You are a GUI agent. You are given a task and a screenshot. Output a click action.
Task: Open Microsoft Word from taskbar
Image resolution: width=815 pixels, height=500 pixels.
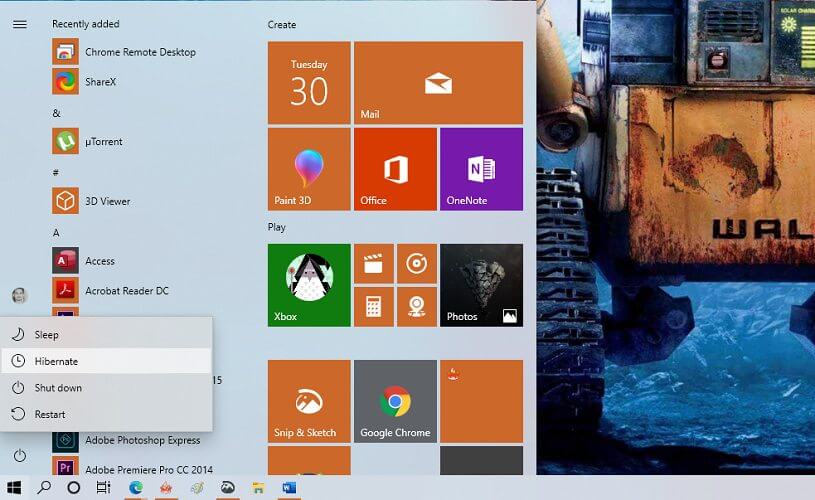(x=289, y=488)
